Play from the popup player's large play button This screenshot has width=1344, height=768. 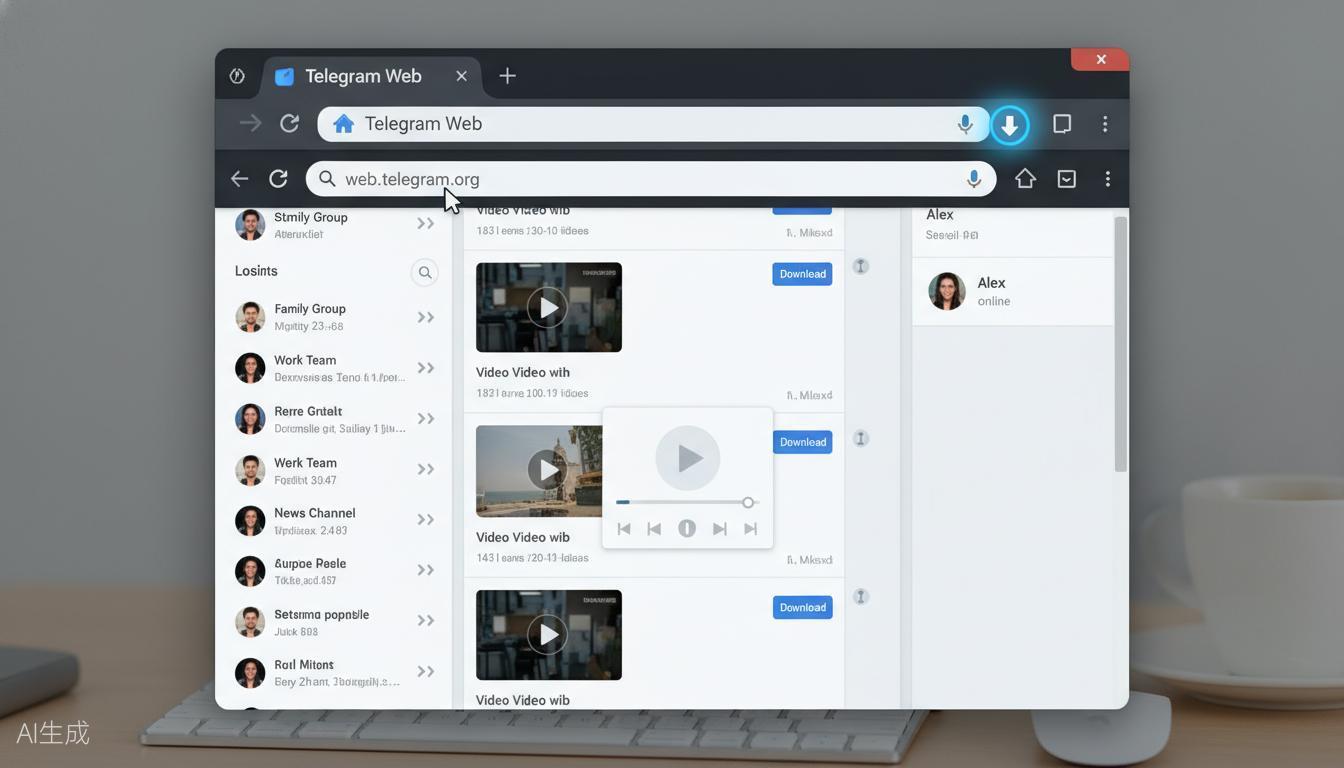[688, 458]
